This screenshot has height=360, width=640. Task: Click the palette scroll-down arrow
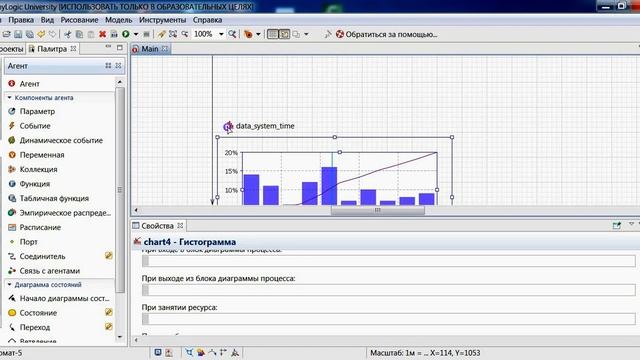click(120, 337)
